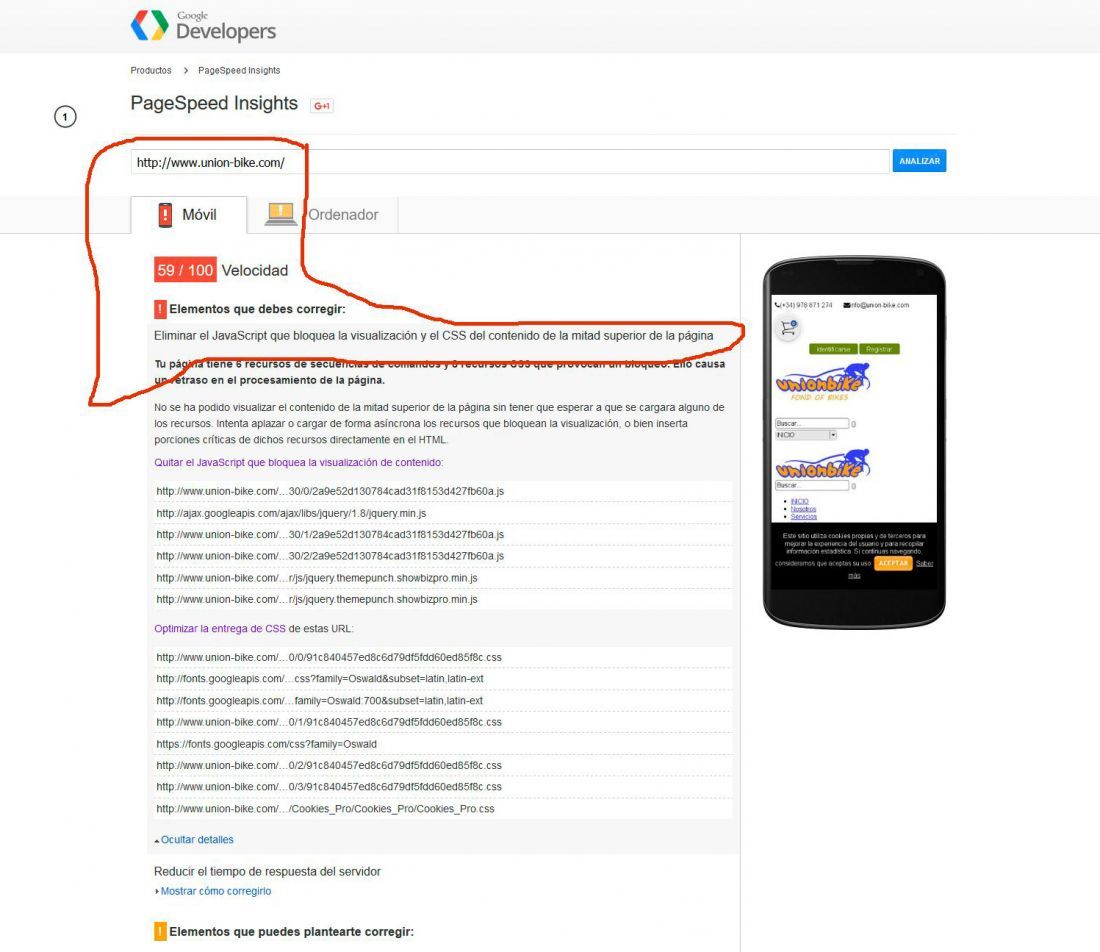Click URL ending 30/1/2a9e52d130784cad31f8153d427fb60a.js
Image resolution: width=1100 pixels, height=952 pixels.
pyautogui.click(x=443, y=535)
